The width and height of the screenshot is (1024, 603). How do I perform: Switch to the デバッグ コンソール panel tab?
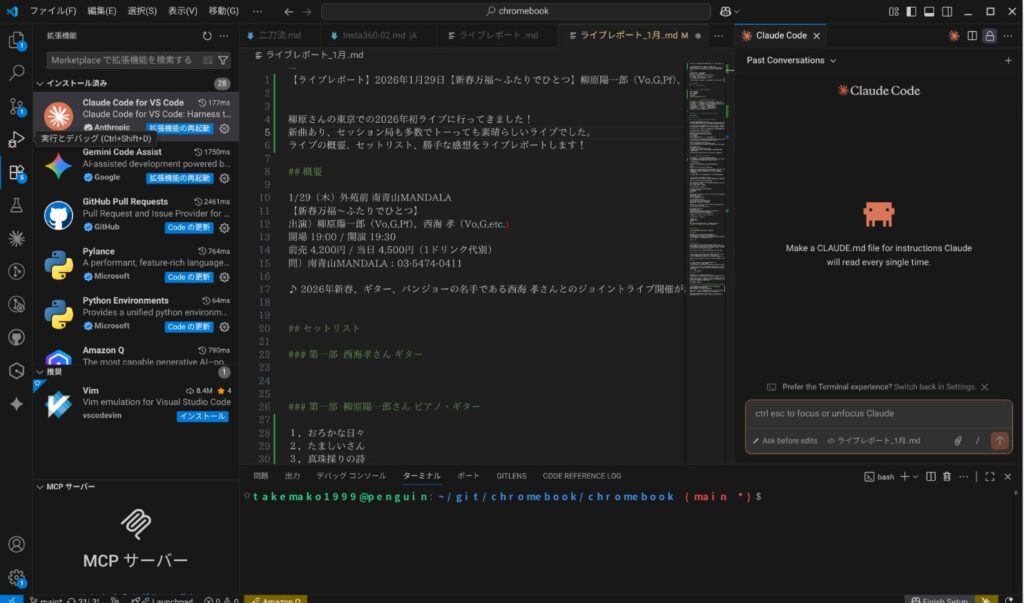pyautogui.click(x=351, y=476)
